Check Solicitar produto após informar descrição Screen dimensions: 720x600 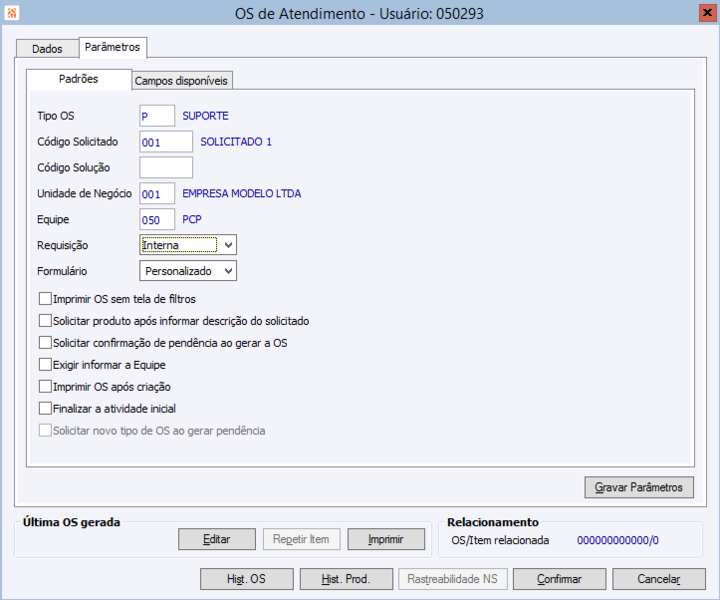[x=45, y=321]
